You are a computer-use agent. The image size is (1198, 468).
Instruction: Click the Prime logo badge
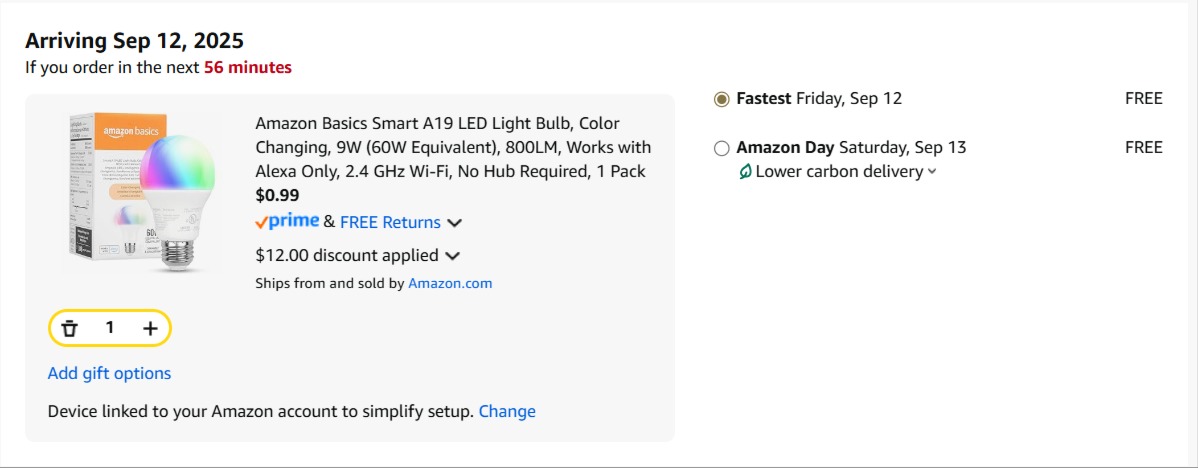pyautogui.click(x=287, y=222)
